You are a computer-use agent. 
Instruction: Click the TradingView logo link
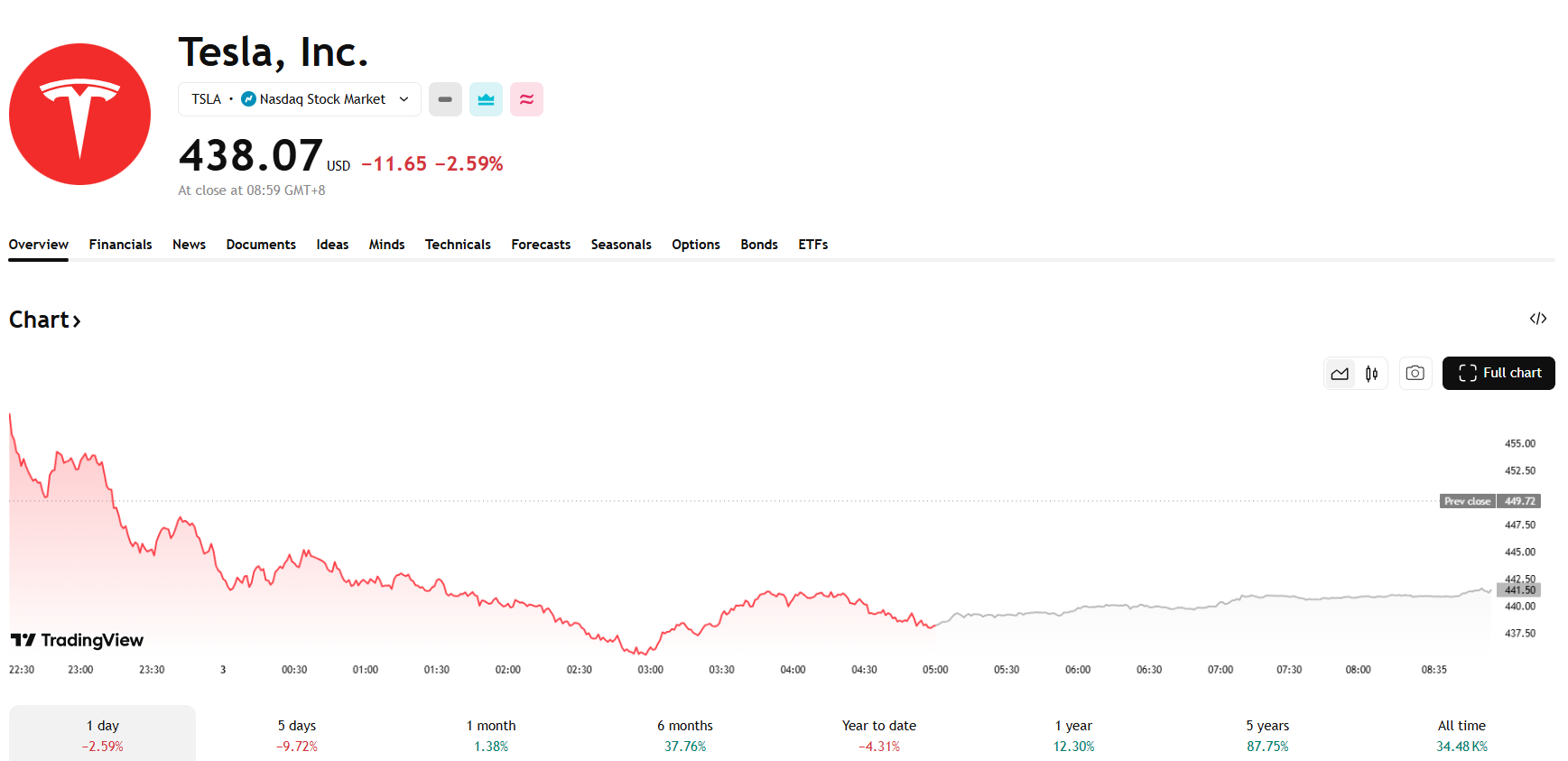pyautogui.click(x=78, y=640)
